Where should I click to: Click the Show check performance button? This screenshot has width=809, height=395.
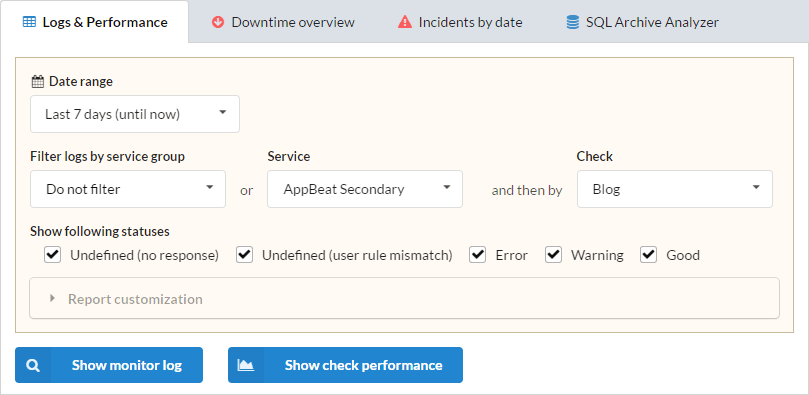(345, 365)
